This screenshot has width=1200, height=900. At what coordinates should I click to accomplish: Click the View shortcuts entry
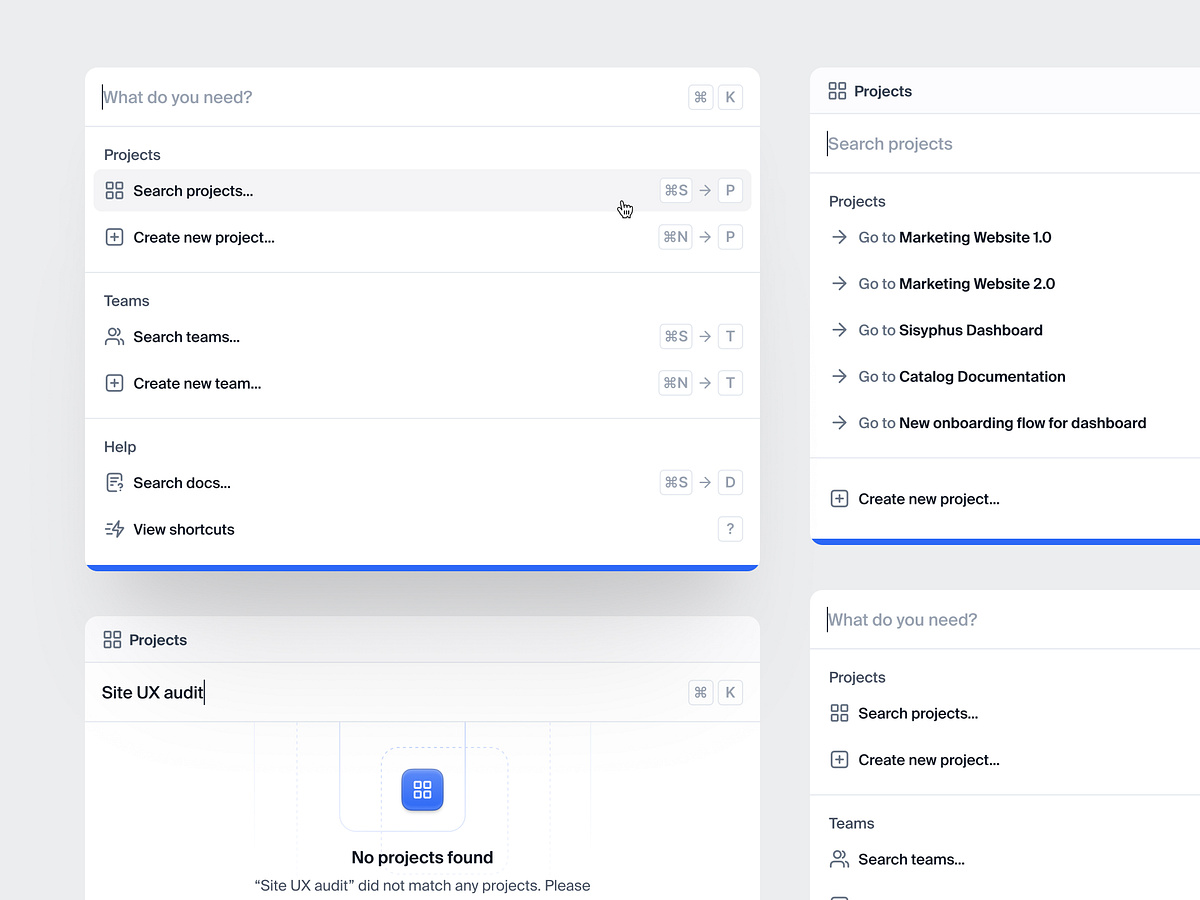coord(183,529)
